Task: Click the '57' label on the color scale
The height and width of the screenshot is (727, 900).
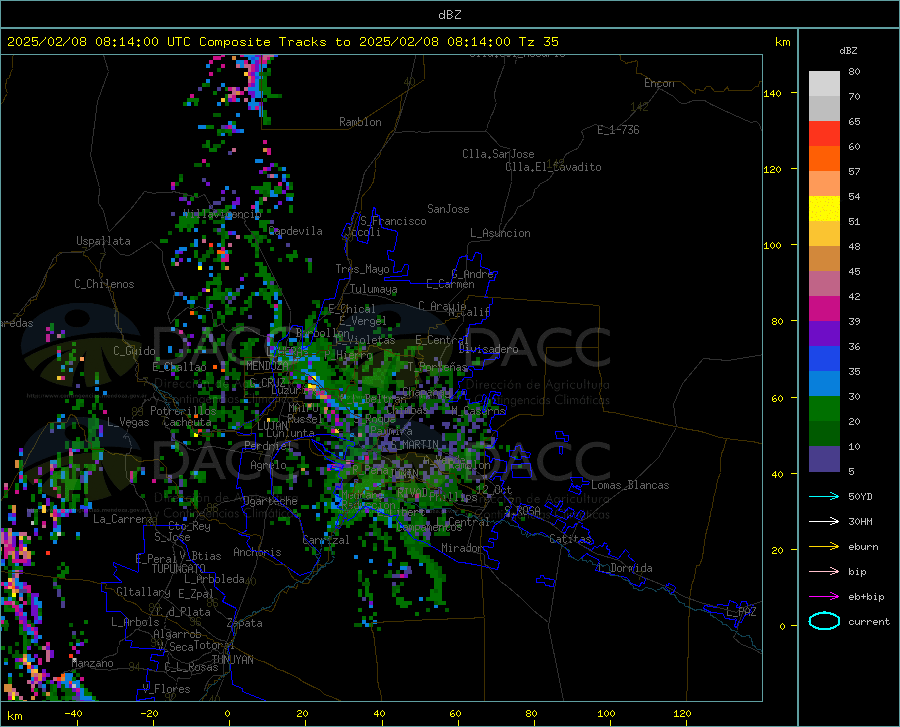Action: click(x=854, y=172)
